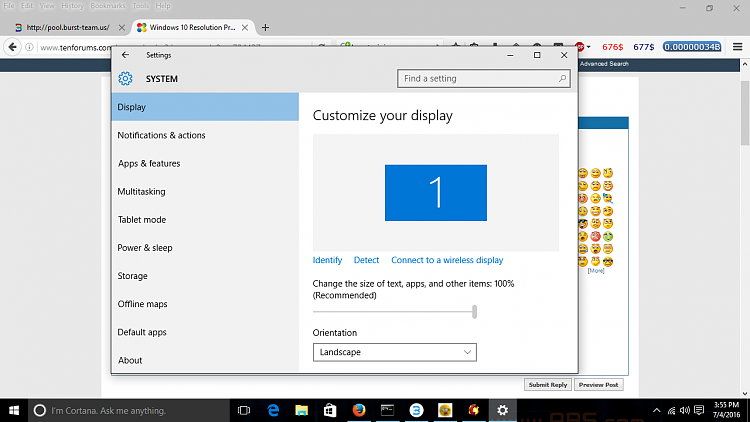Click the Submit Reply button

[x=548, y=385]
